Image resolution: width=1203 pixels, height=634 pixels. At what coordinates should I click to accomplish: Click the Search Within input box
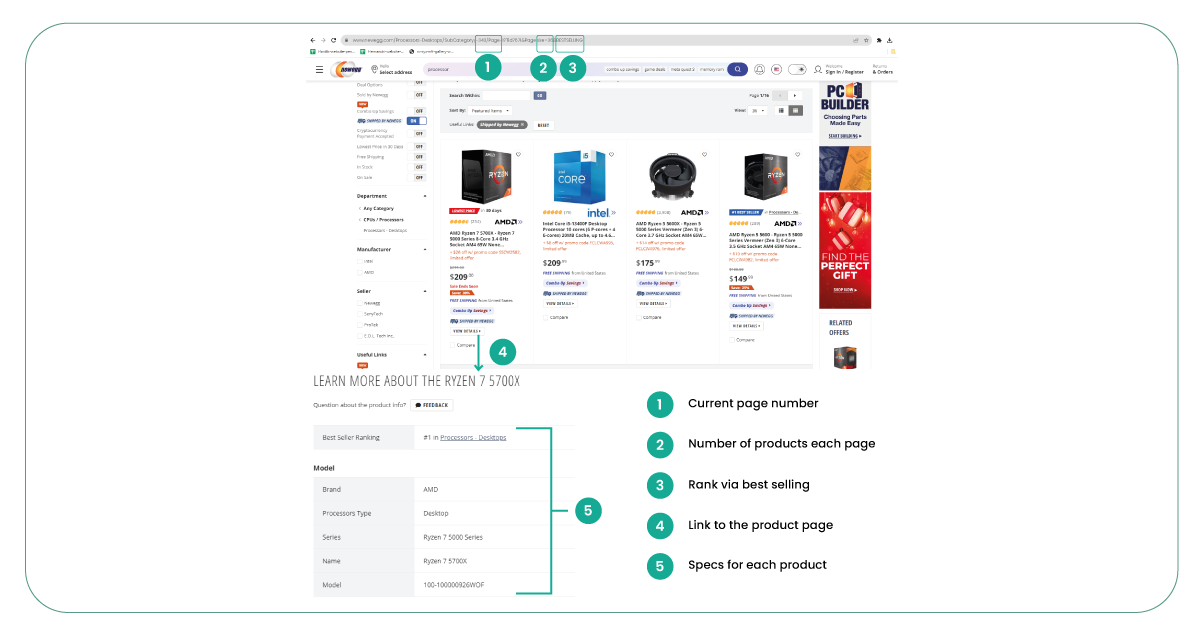[x=507, y=96]
